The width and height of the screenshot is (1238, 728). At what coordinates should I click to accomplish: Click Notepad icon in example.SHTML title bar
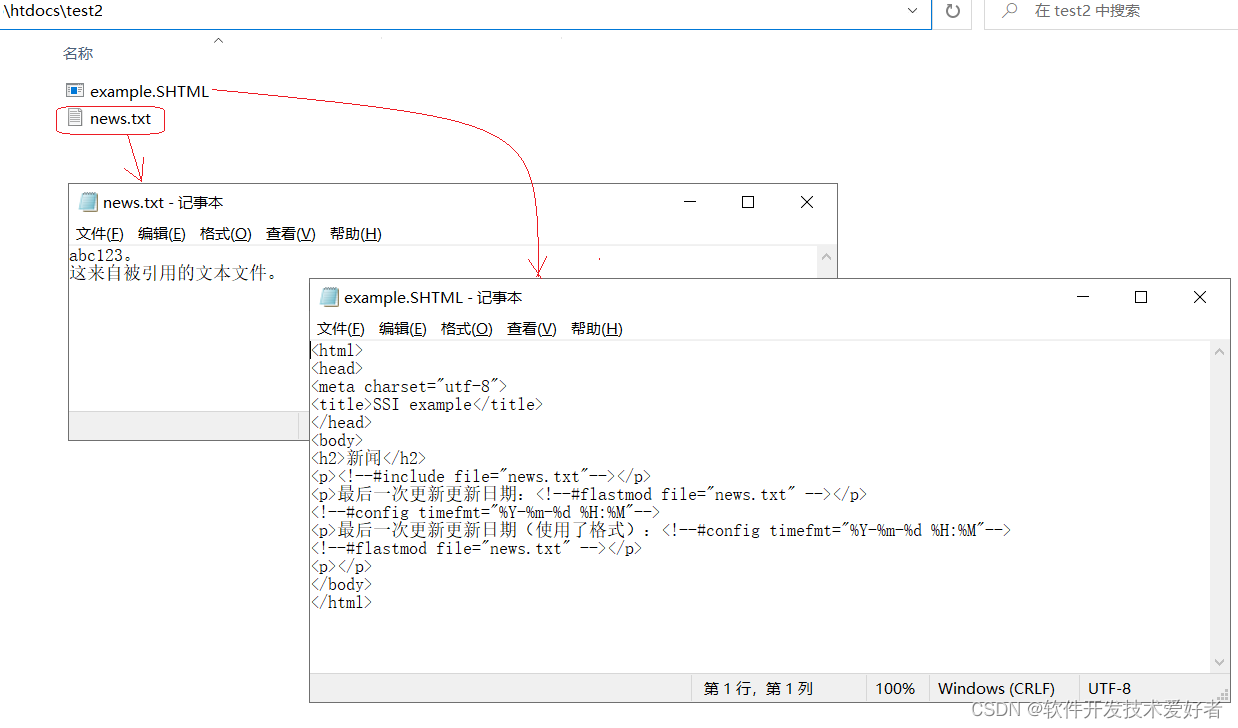point(329,297)
